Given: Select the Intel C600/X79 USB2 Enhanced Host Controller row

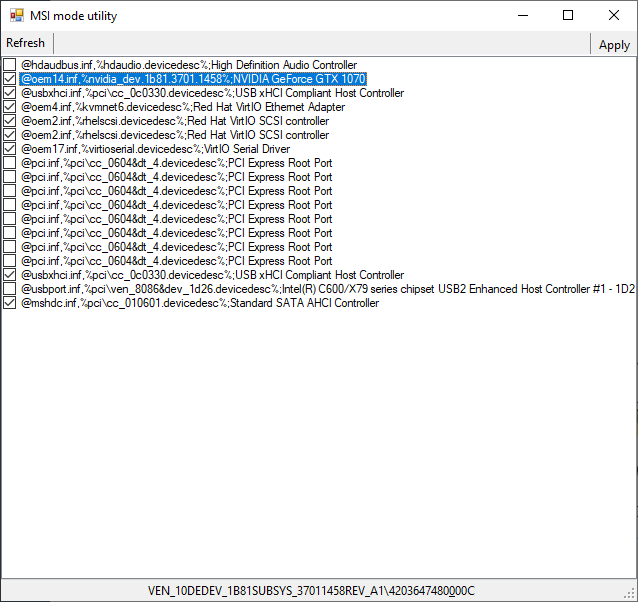Looking at the screenshot, I should click(x=328, y=289).
